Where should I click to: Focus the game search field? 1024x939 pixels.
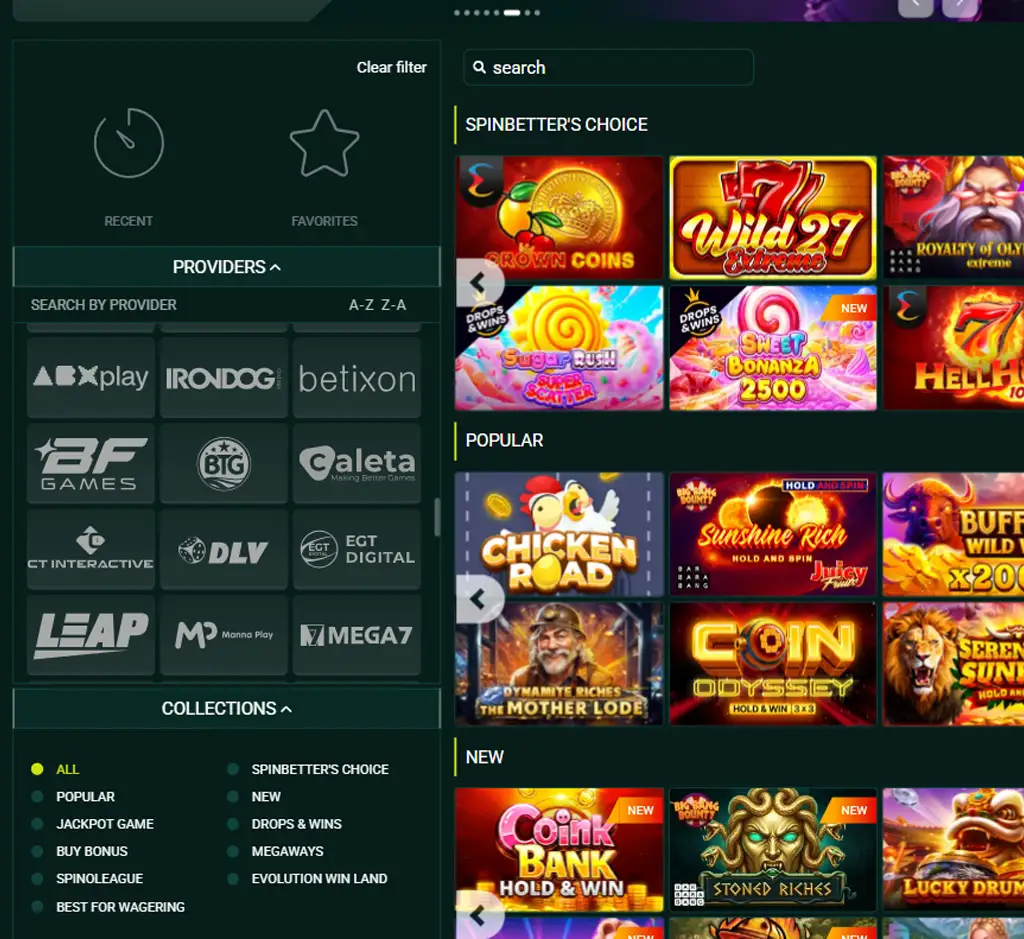pyautogui.click(x=608, y=67)
